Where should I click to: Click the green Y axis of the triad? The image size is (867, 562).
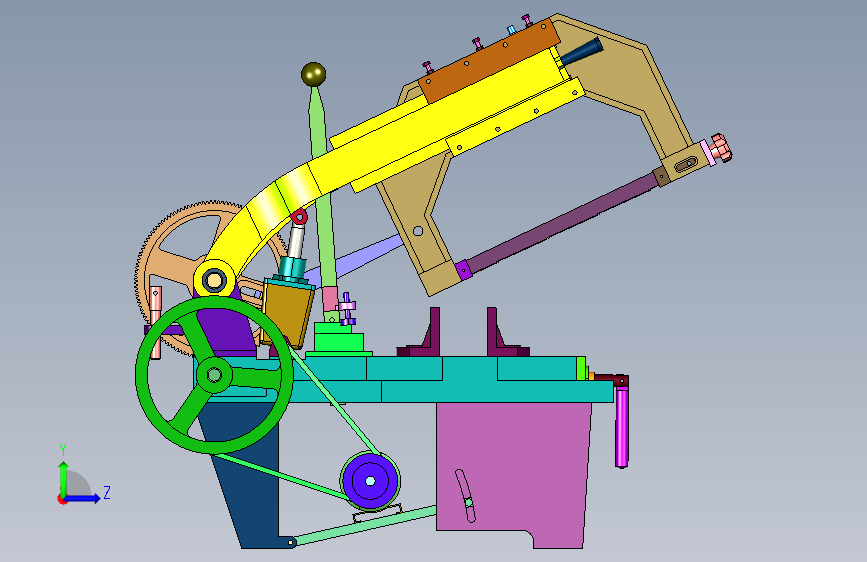click(64, 479)
